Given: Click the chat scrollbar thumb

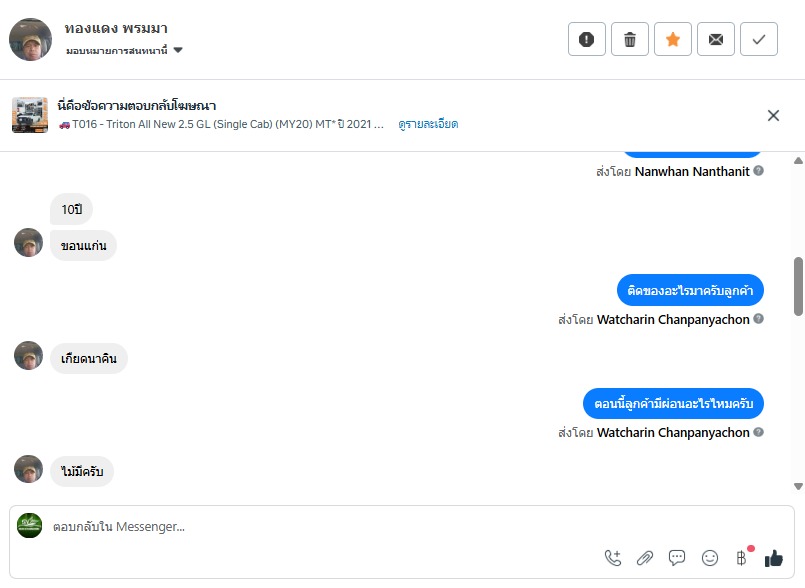Looking at the screenshot, I should point(798,286).
